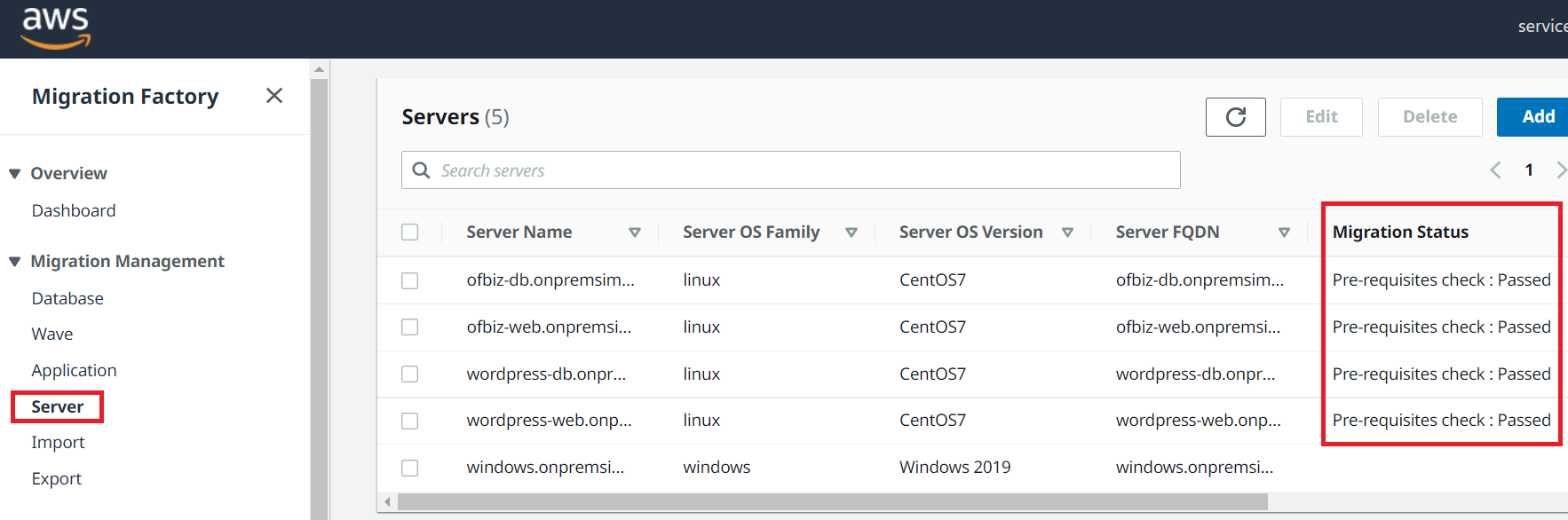Click the Delete button
This screenshot has width=1568, height=520.
pos(1430,117)
